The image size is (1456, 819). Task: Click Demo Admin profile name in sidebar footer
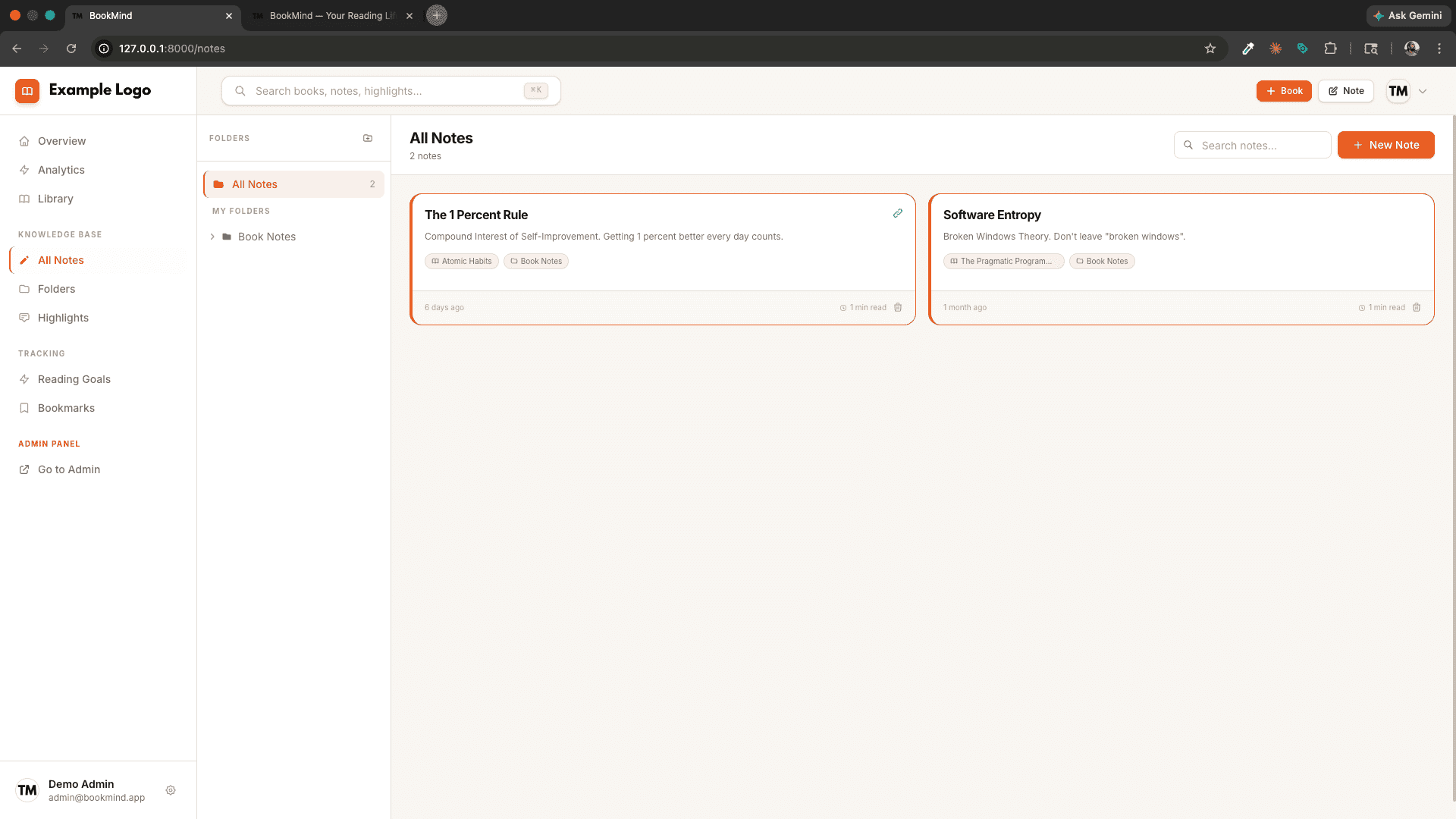[81, 784]
